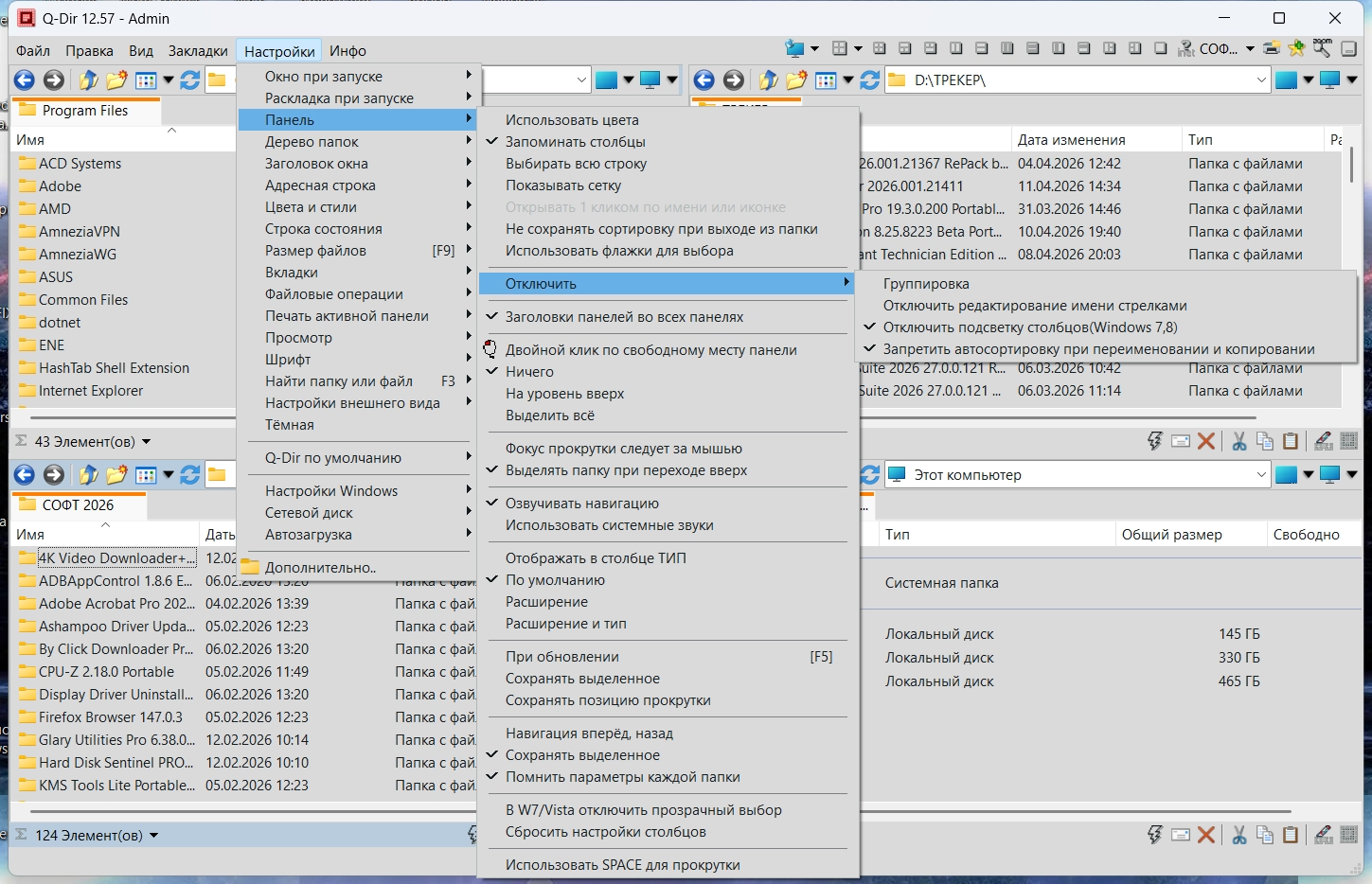Click the printer icon in the top toolbar

coord(1272,48)
